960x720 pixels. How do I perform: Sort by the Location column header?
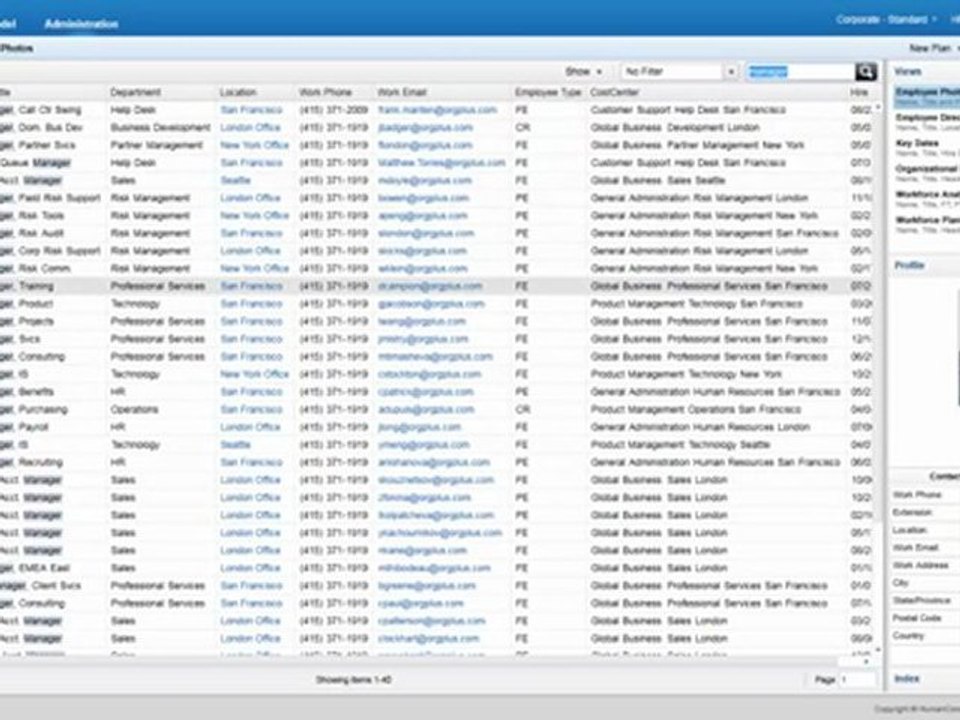[x=238, y=92]
